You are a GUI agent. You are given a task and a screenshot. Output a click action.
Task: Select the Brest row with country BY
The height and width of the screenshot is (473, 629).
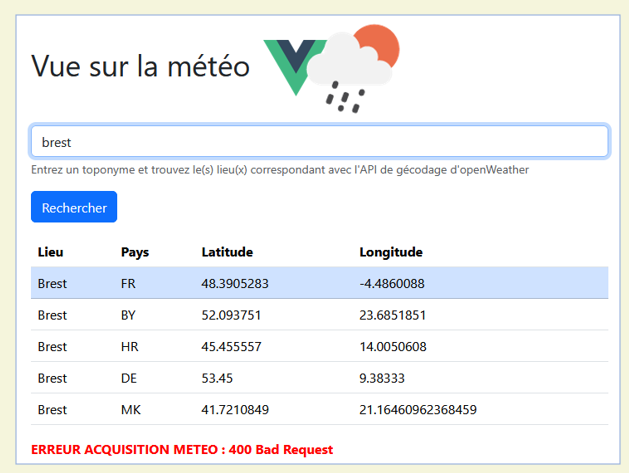(x=319, y=315)
